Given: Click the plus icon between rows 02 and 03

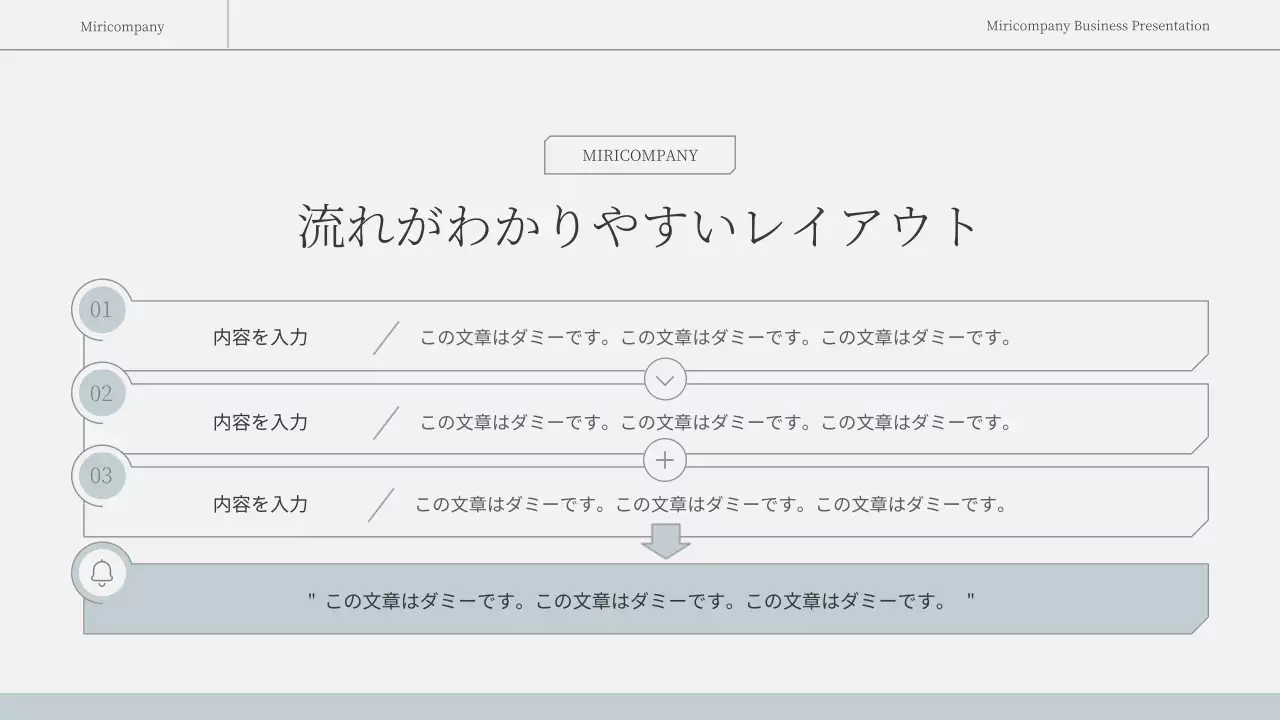Looking at the screenshot, I should tap(665, 460).
